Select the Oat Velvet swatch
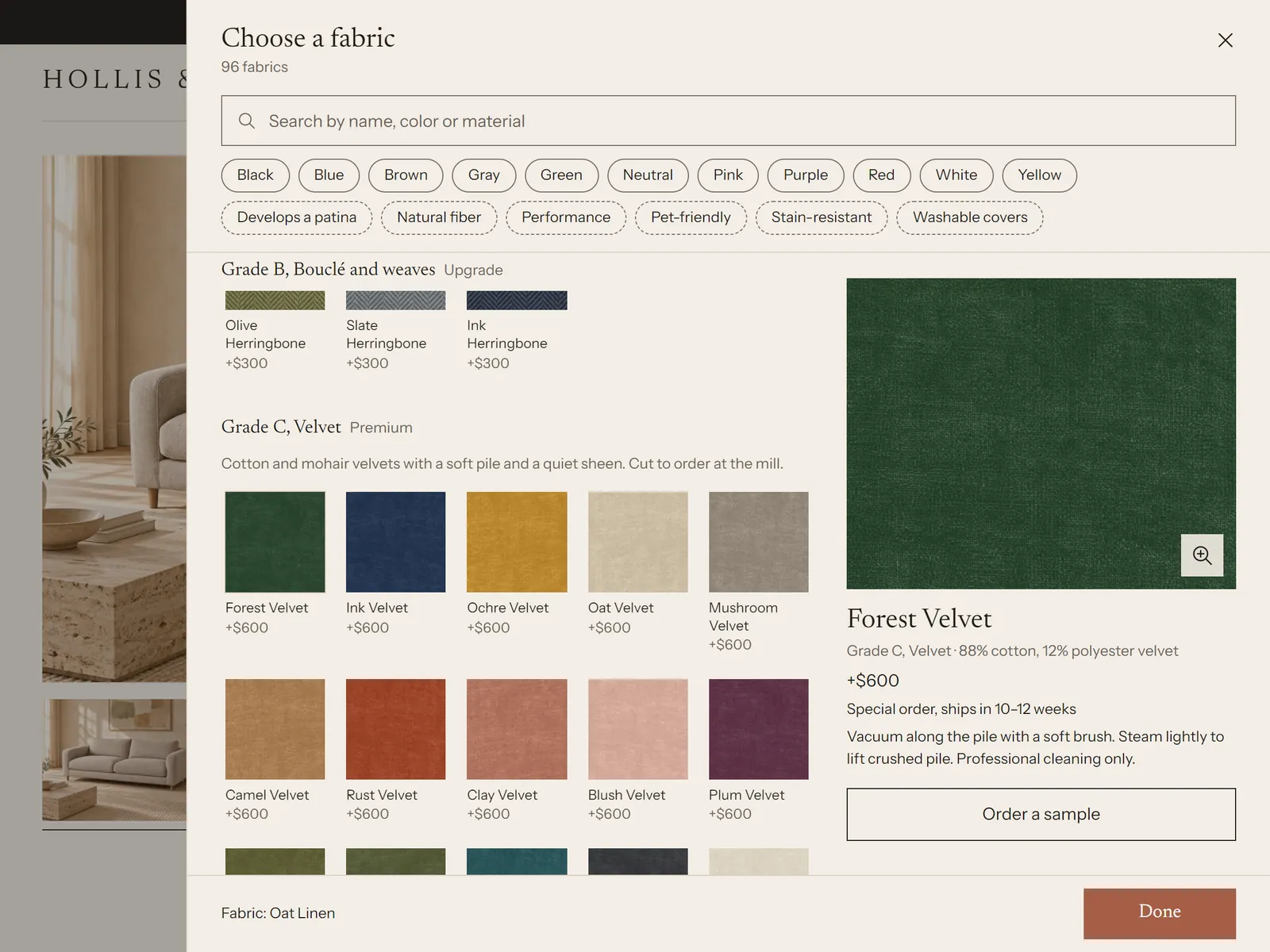The image size is (1270, 952). coord(637,542)
